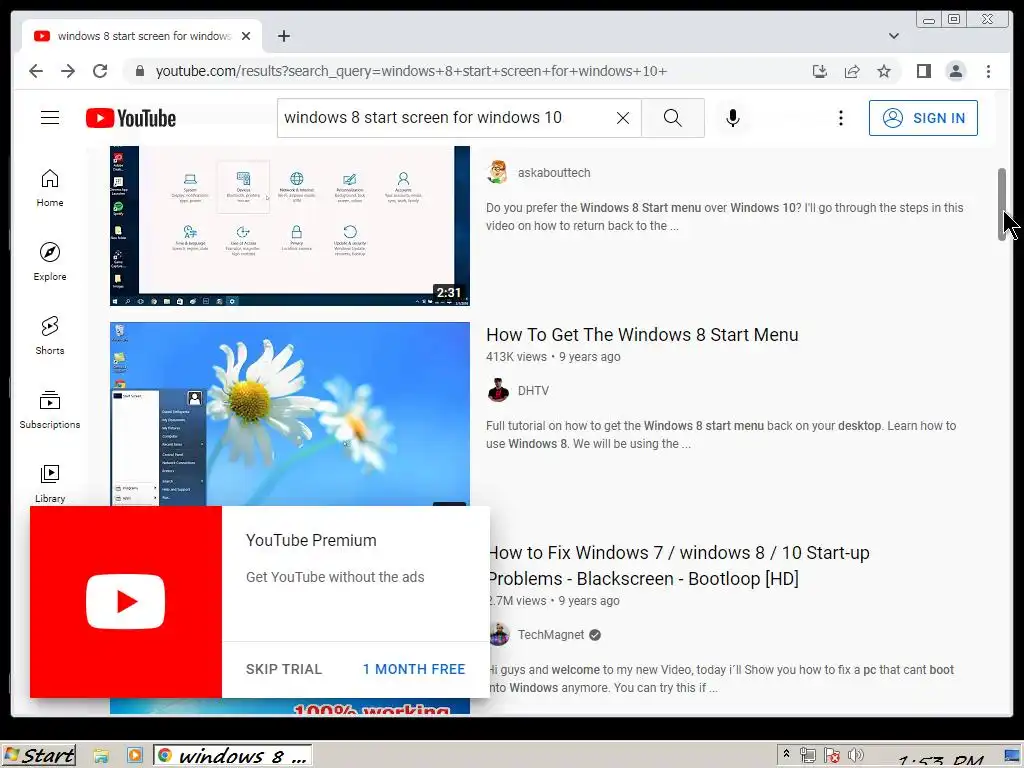Image resolution: width=1024 pixels, height=768 pixels.
Task: Focus the address bar URL
Action: coord(411,71)
